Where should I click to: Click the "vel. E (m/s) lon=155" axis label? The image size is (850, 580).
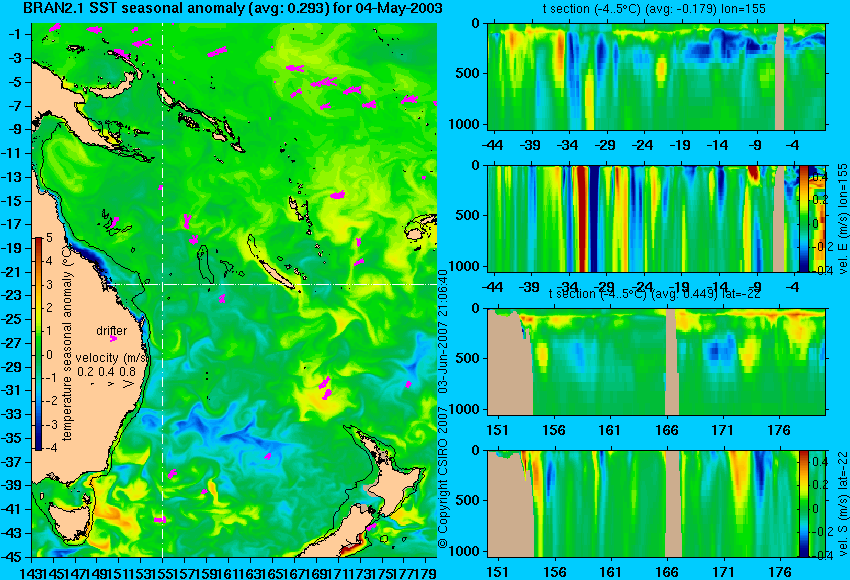click(x=842, y=218)
